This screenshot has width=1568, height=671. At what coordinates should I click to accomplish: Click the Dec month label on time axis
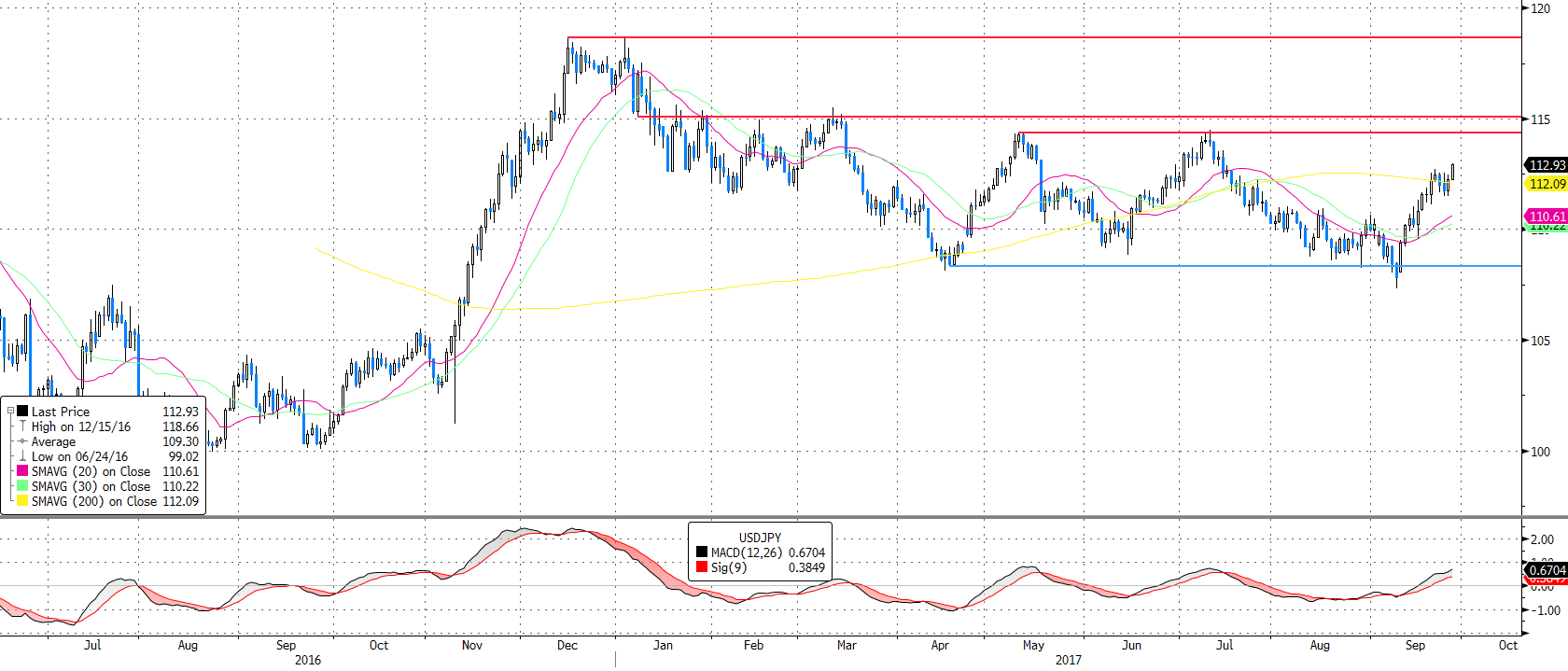tap(567, 645)
